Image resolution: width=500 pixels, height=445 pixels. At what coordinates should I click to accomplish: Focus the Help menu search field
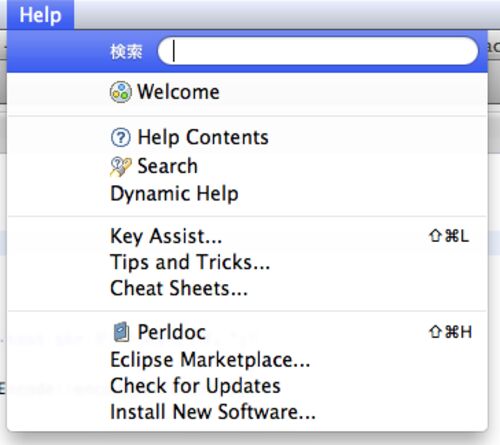coord(318,51)
